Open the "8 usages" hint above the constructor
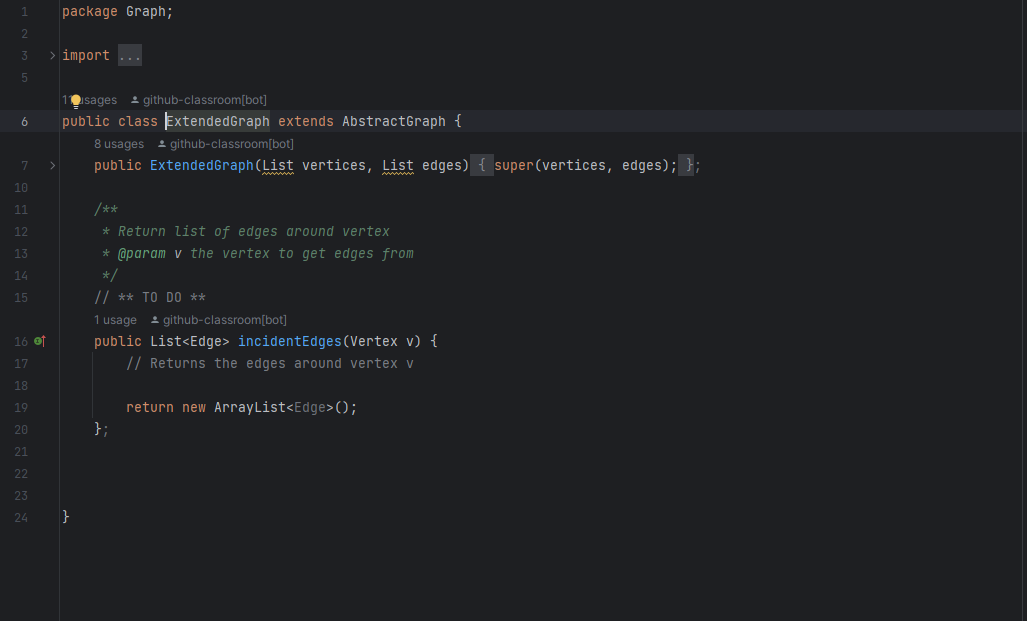The image size is (1027, 621). coord(118,143)
